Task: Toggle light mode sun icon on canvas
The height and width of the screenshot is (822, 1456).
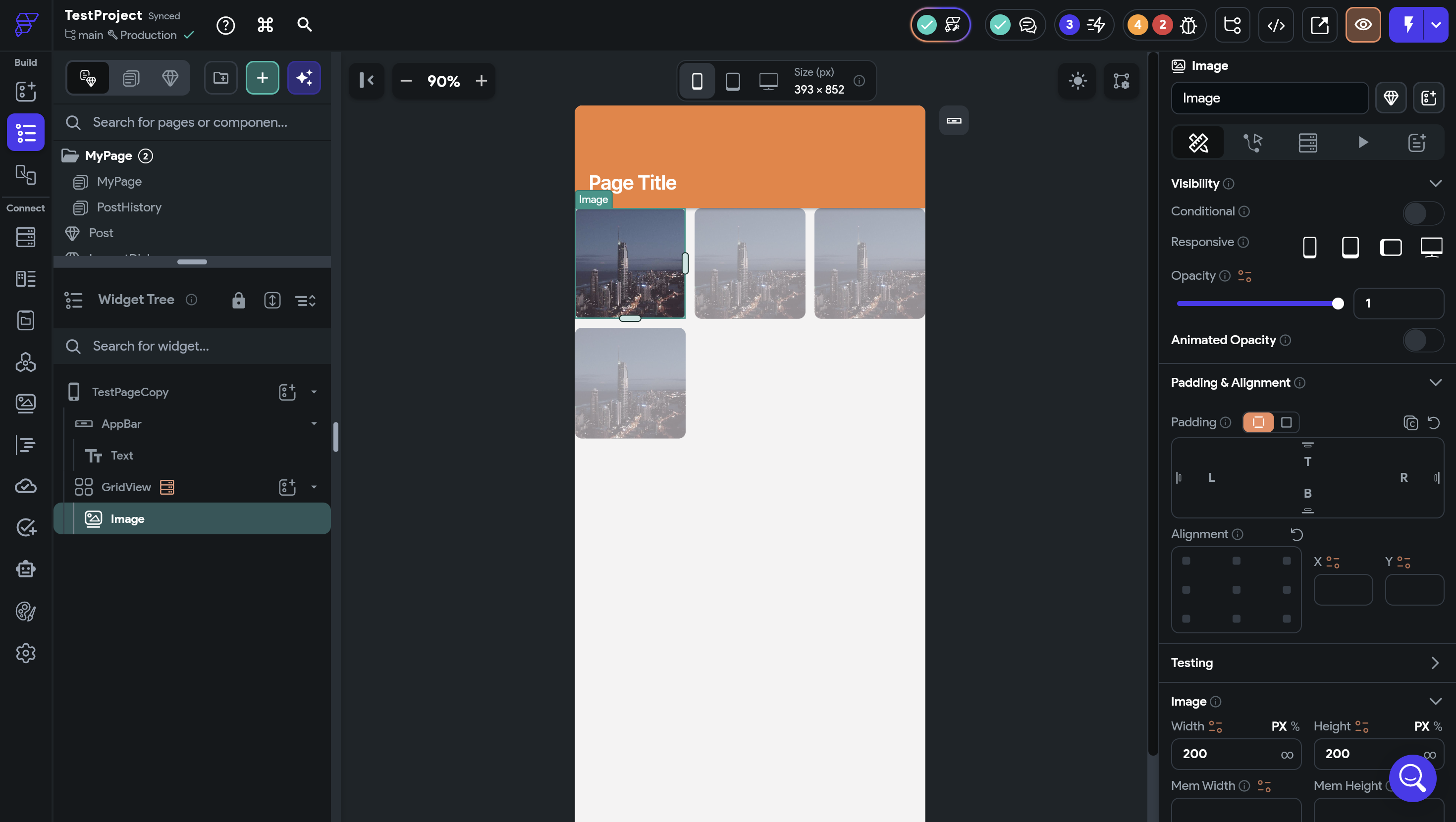Action: tap(1078, 81)
